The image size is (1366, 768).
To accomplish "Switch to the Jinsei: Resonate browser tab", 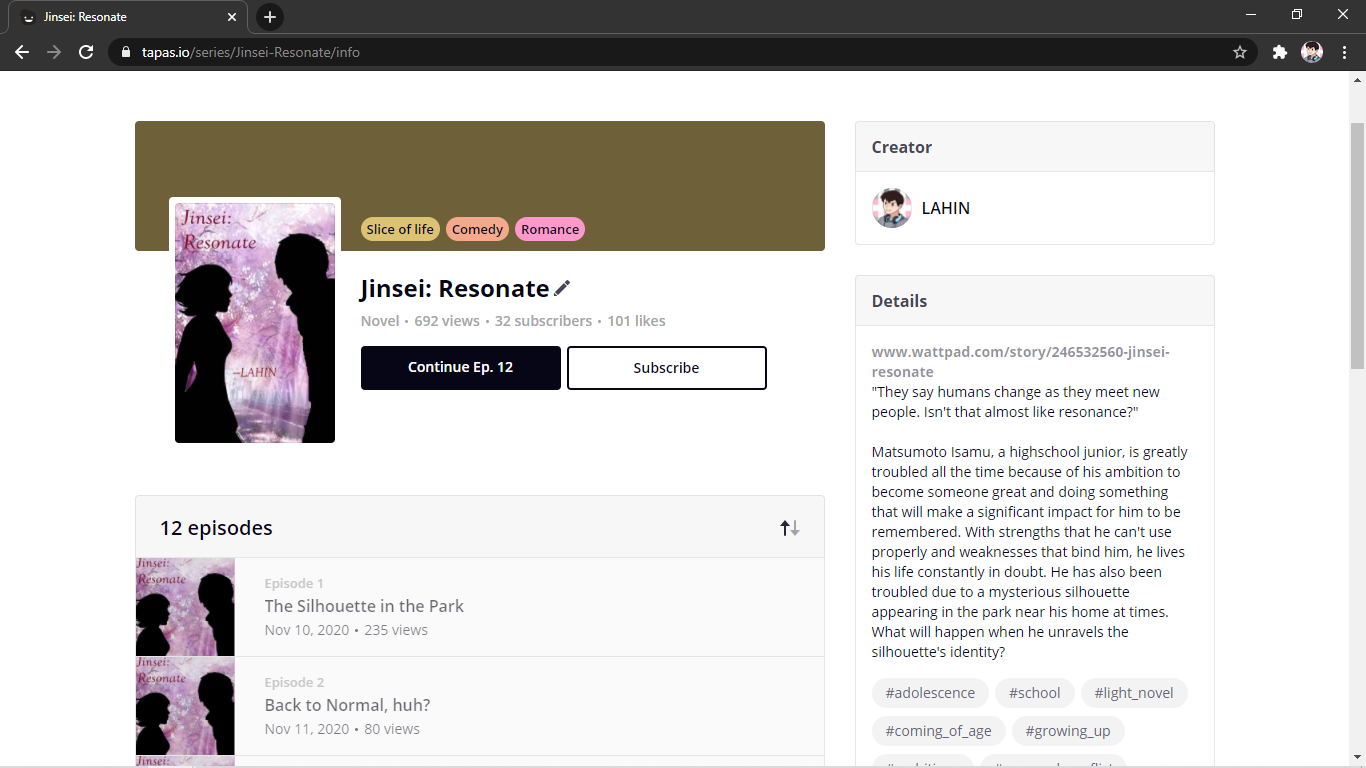I will pos(125,17).
